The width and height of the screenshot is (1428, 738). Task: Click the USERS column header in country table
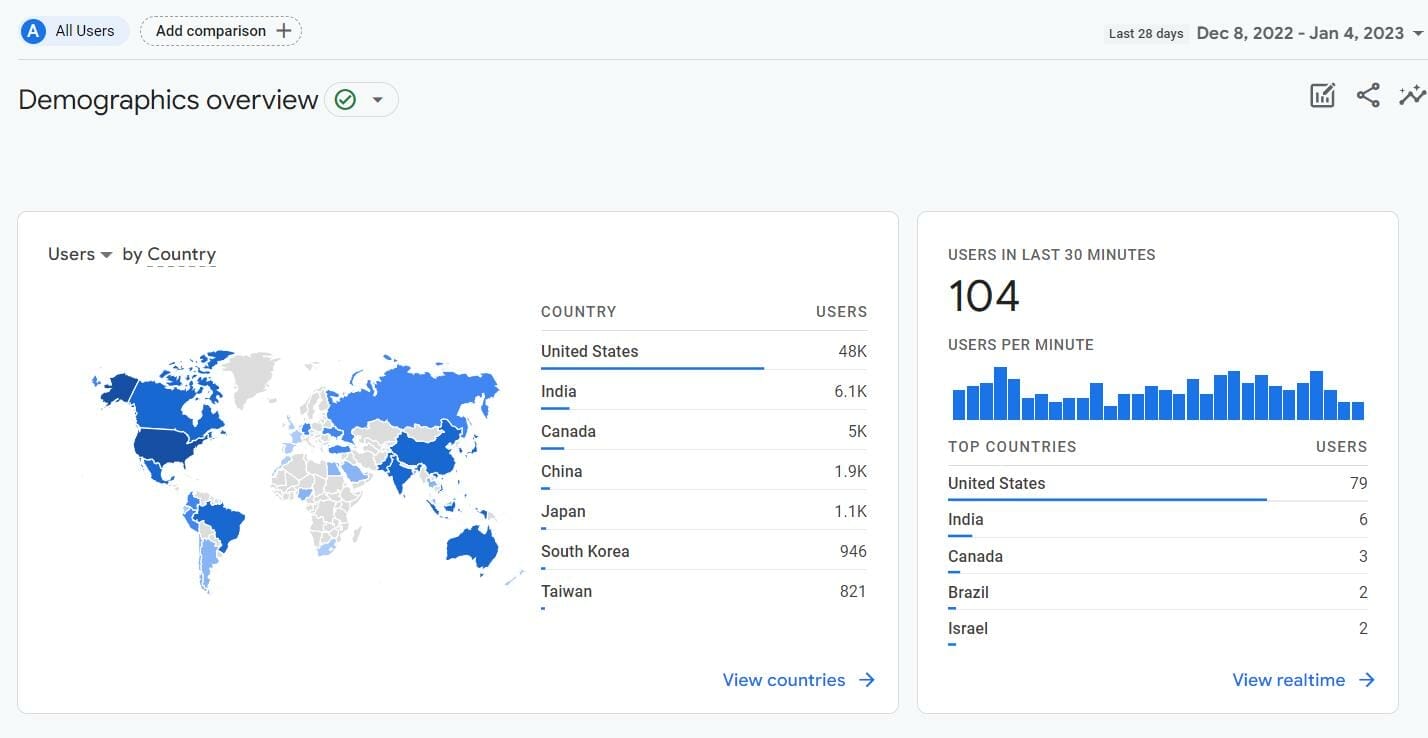point(841,311)
